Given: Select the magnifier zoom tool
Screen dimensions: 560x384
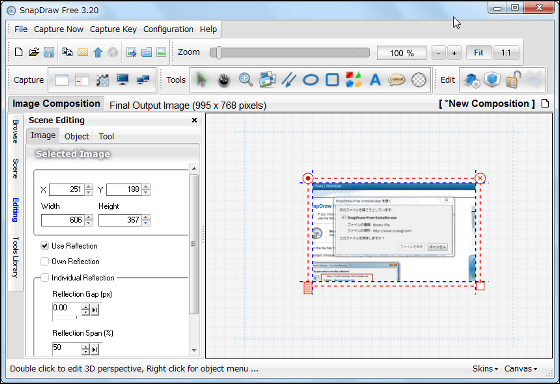Looking at the screenshot, I should (x=246, y=80).
